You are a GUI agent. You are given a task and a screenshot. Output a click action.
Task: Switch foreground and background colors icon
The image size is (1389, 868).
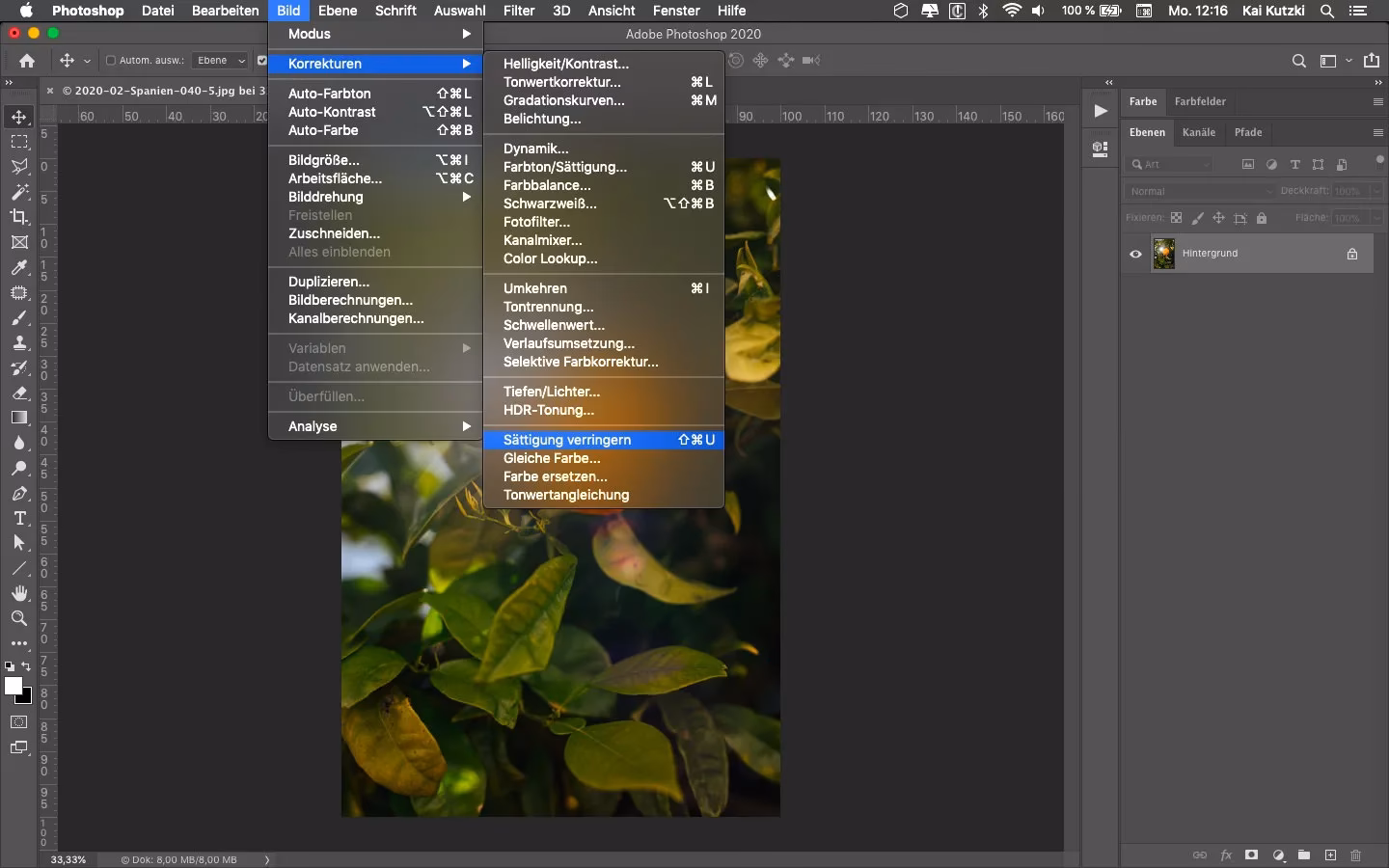(x=27, y=666)
